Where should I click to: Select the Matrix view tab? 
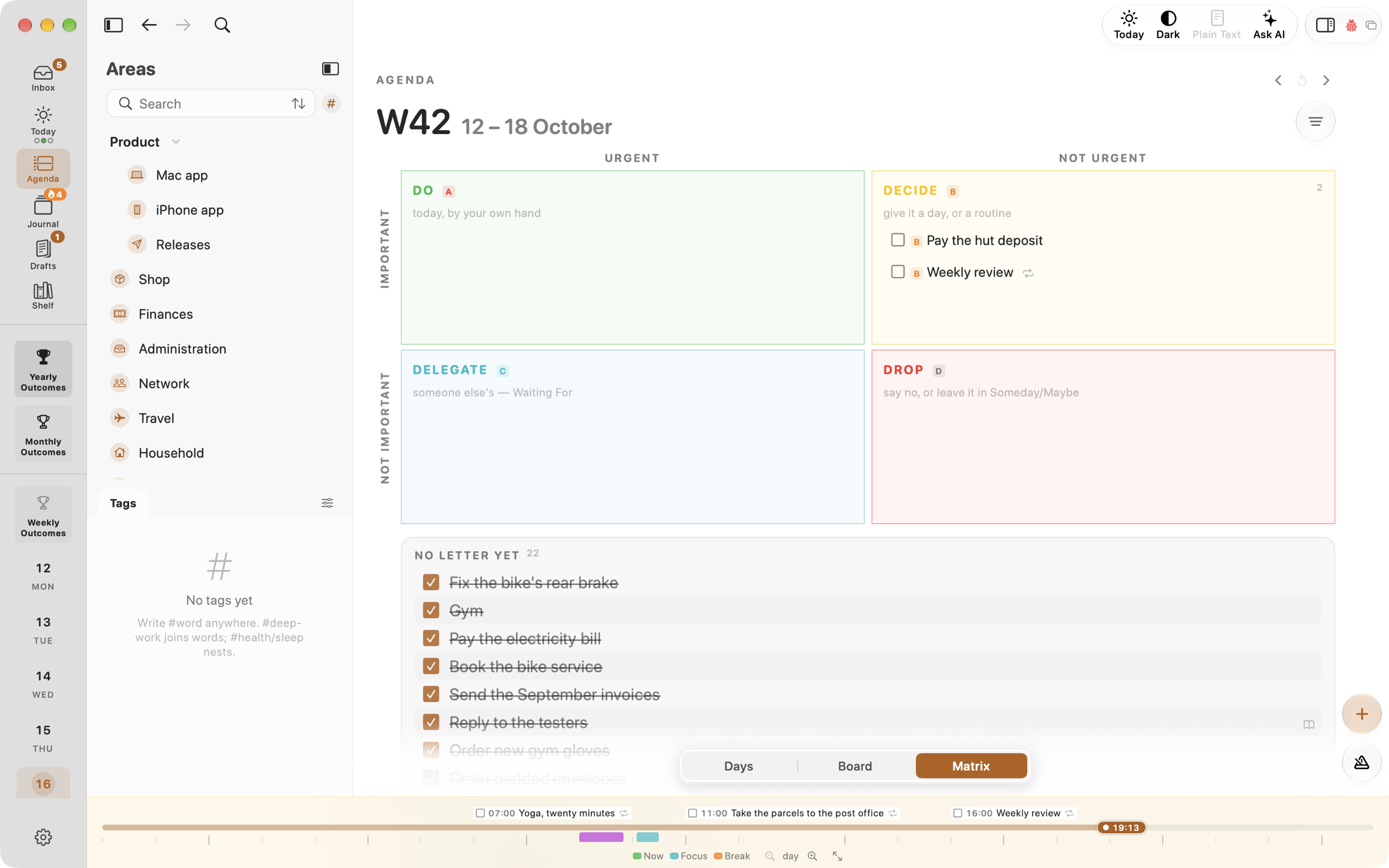971,766
